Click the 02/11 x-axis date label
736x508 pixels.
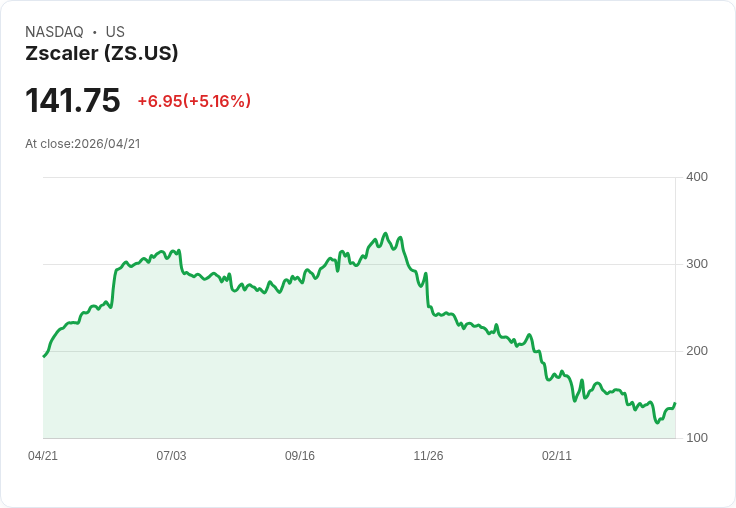click(557, 456)
